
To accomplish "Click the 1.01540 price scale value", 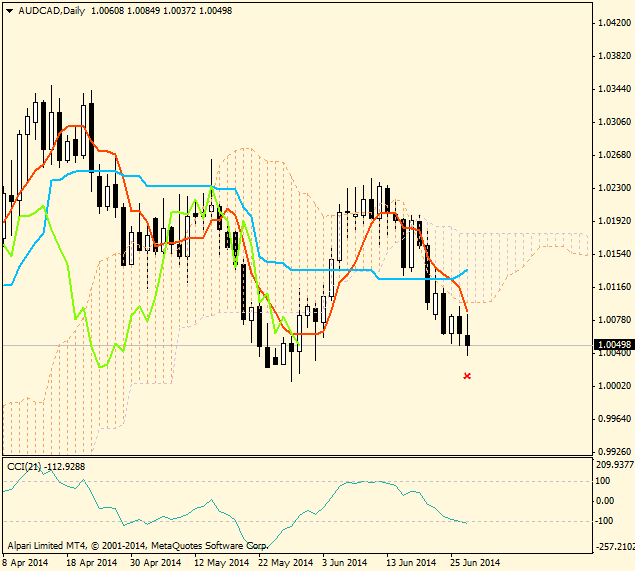I will tap(614, 254).
